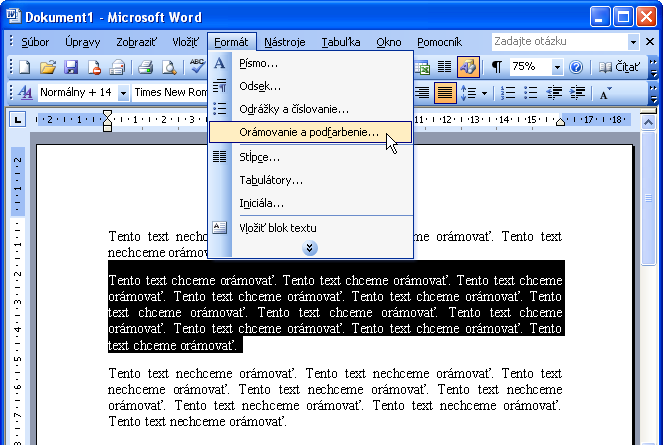Click the bulleted list icon
This screenshot has height=445, width=663.
[x=532, y=93]
